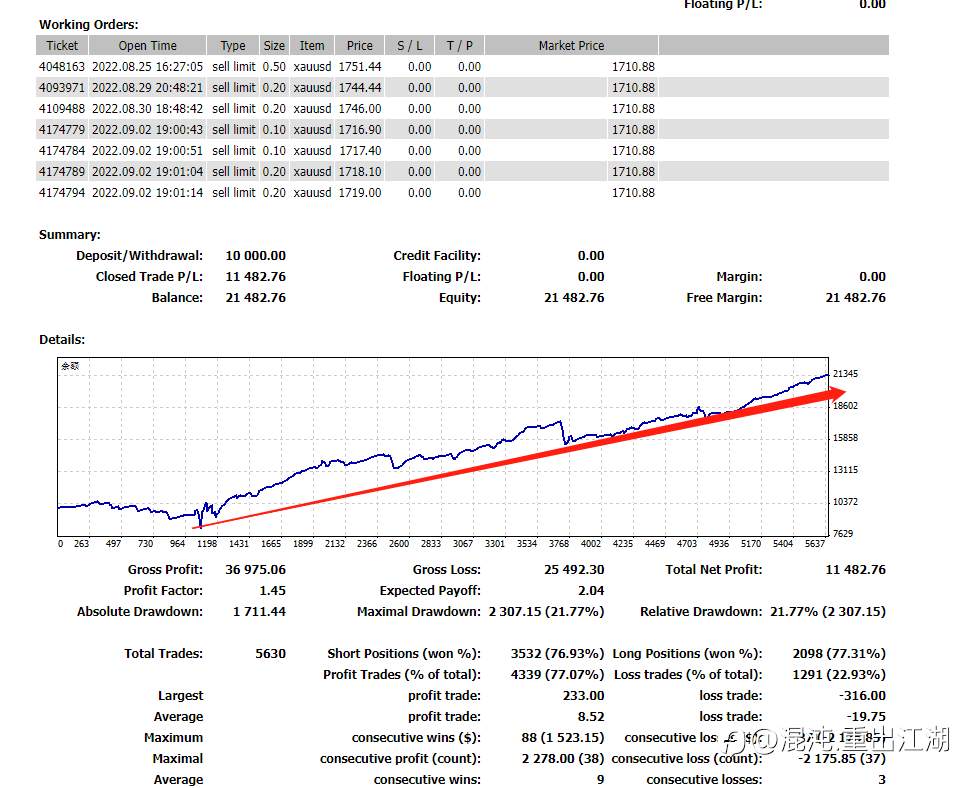960x788 pixels.
Task: Select ticket number 4174789
Action: (x=62, y=171)
